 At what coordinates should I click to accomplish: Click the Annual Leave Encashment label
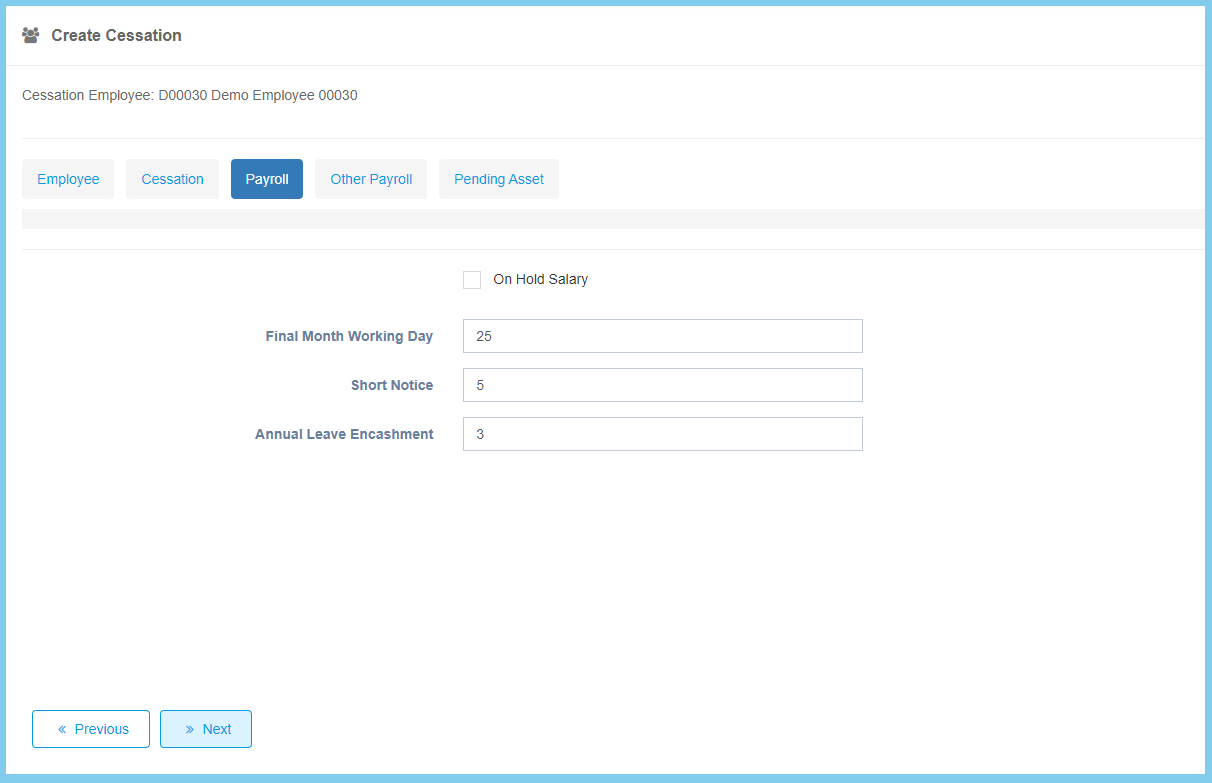point(344,434)
